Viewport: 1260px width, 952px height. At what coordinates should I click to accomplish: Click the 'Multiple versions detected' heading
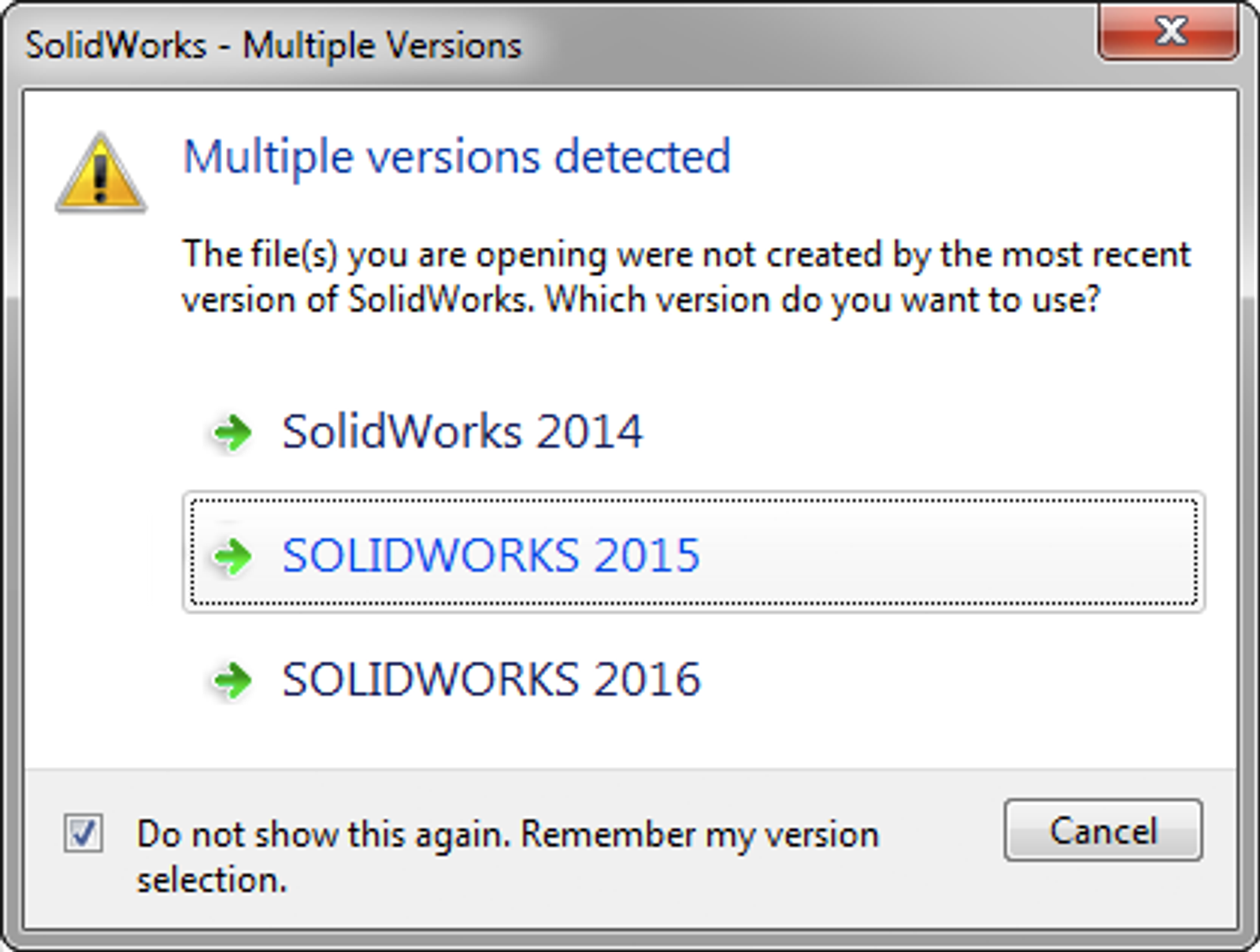click(457, 156)
